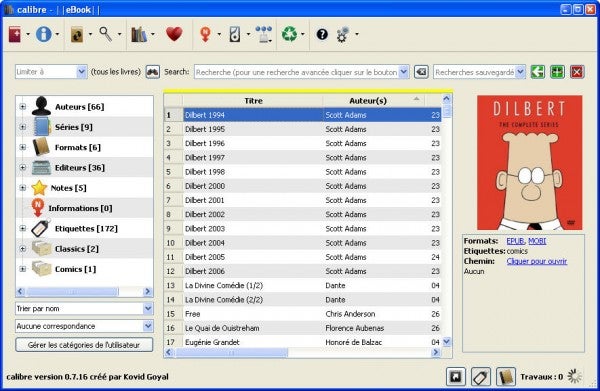The image size is (600, 391).
Task: Expand the Notes [5] category
Action: coord(23,188)
